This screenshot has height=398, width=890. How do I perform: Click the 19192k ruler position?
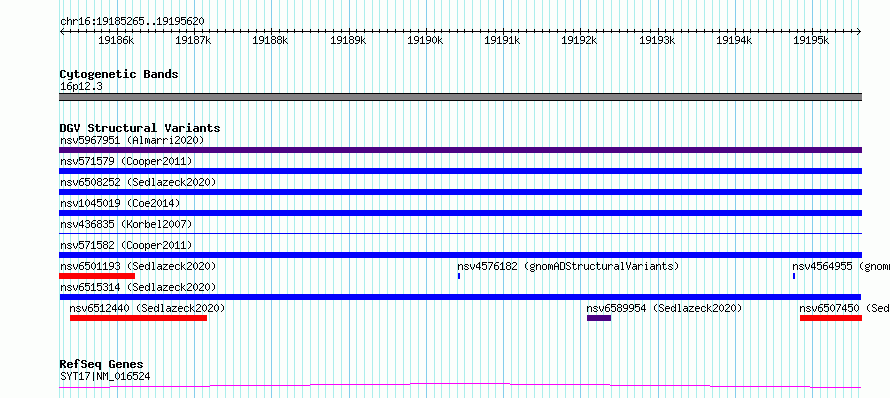(580, 40)
